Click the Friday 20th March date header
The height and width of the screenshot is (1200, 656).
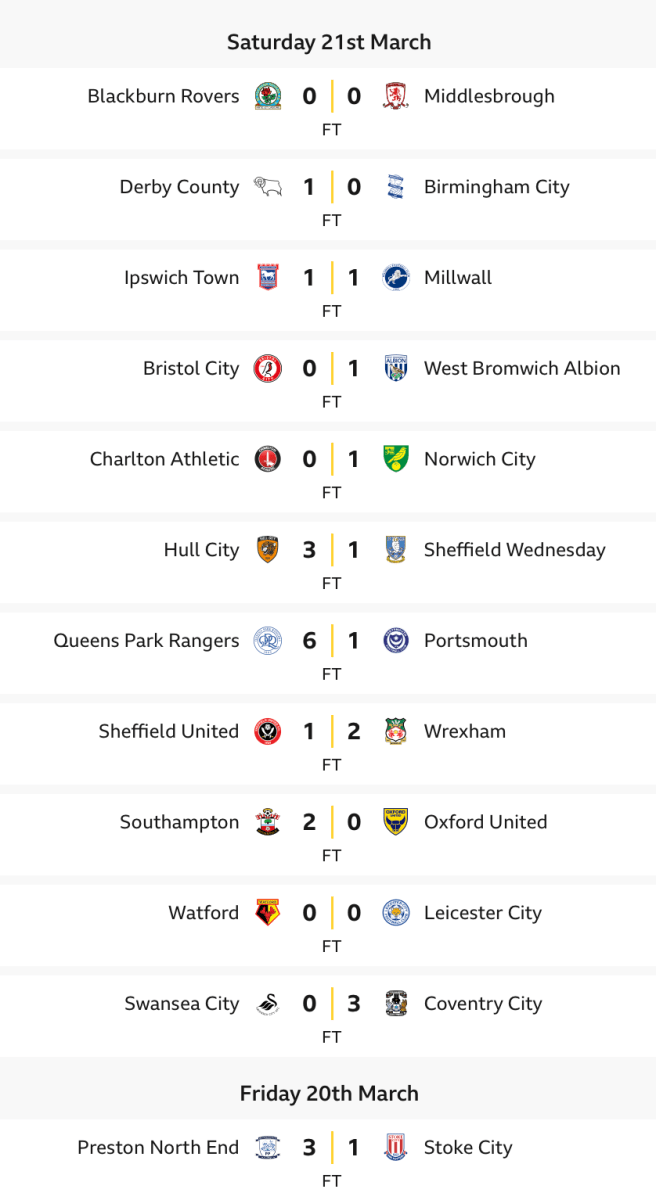point(329,1093)
